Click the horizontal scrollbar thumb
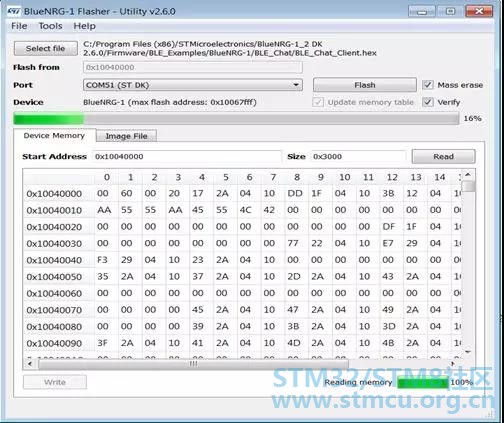The image size is (504, 423). (193, 364)
